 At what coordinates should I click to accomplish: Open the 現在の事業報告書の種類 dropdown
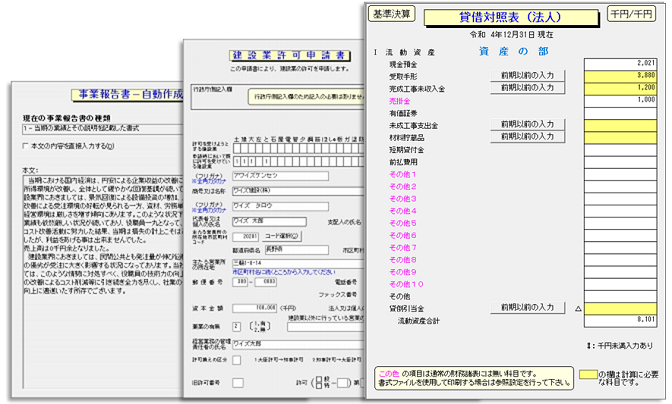point(103,129)
